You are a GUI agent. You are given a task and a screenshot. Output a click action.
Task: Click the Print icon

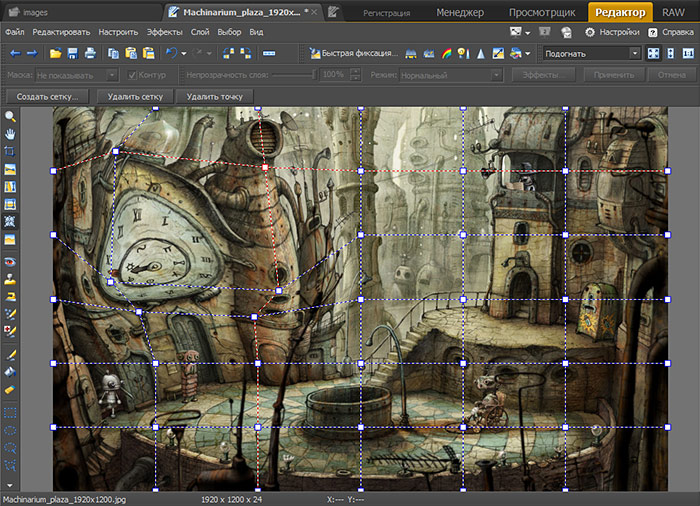coord(90,54)
